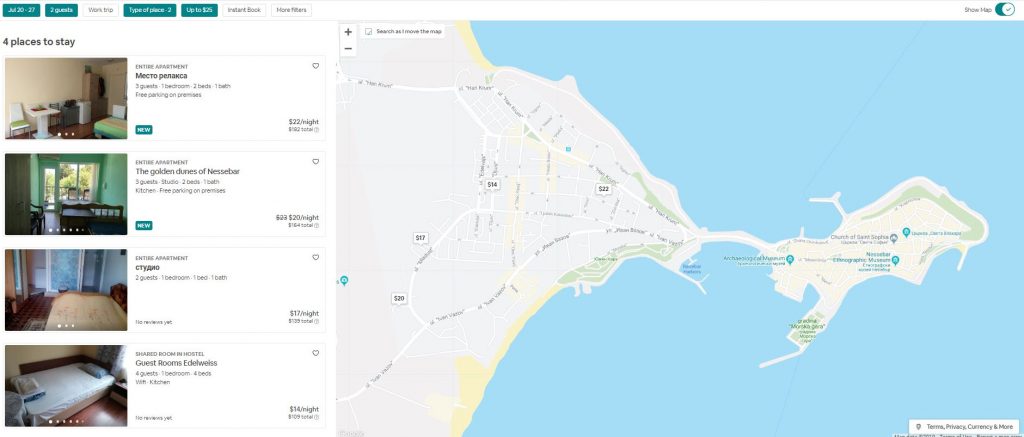Select the Type of place filter

(149, 10)
